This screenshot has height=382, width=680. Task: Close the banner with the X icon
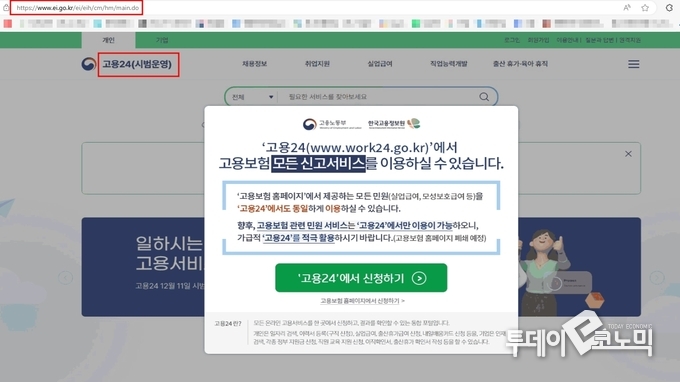click(628, 154)
